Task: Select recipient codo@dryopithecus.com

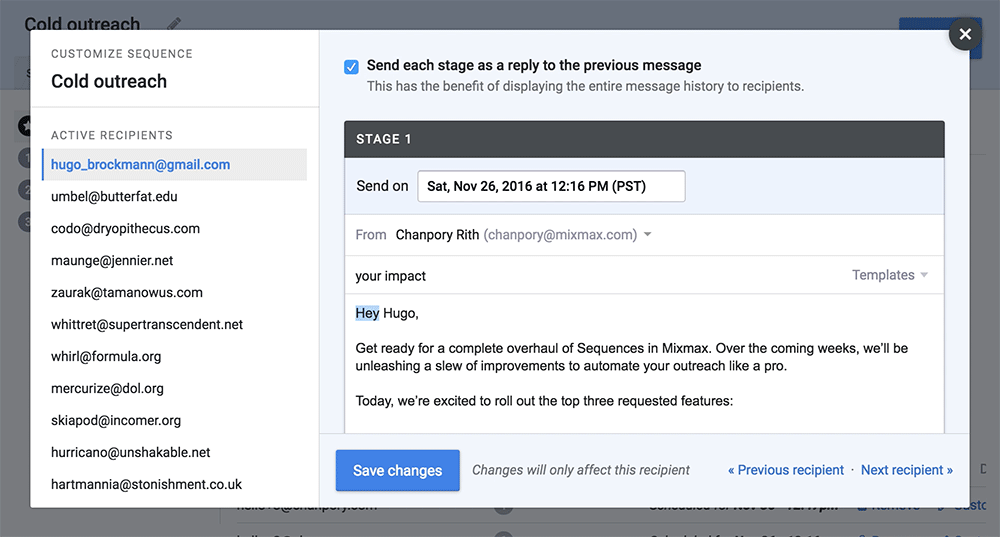Action: (x=125, y=228)
